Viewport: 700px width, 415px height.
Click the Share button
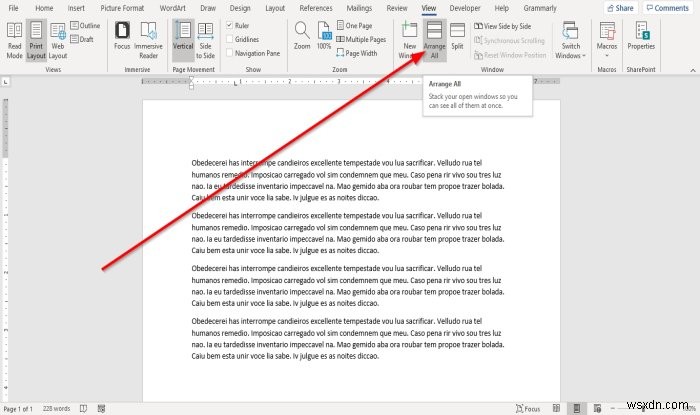621,8
